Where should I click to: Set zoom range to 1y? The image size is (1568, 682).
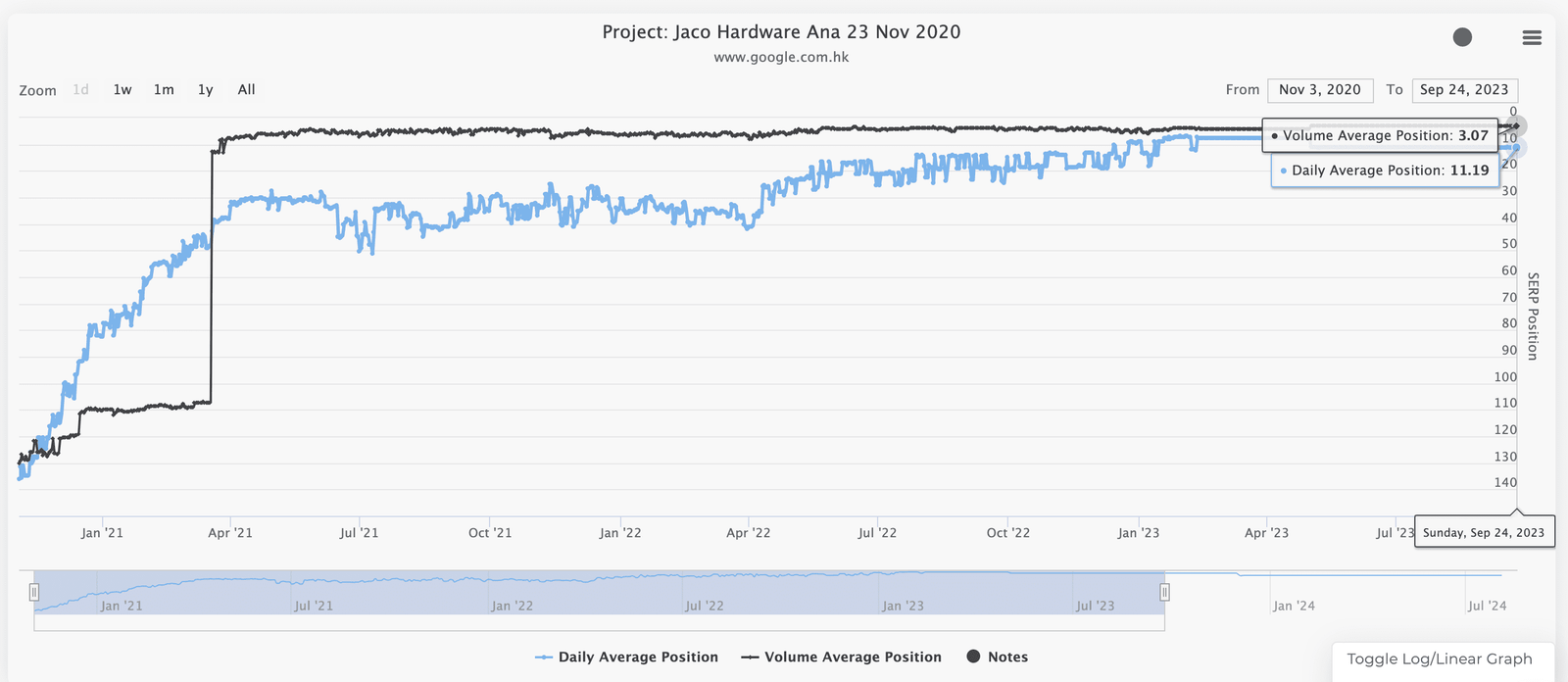(x=205, y=90)
